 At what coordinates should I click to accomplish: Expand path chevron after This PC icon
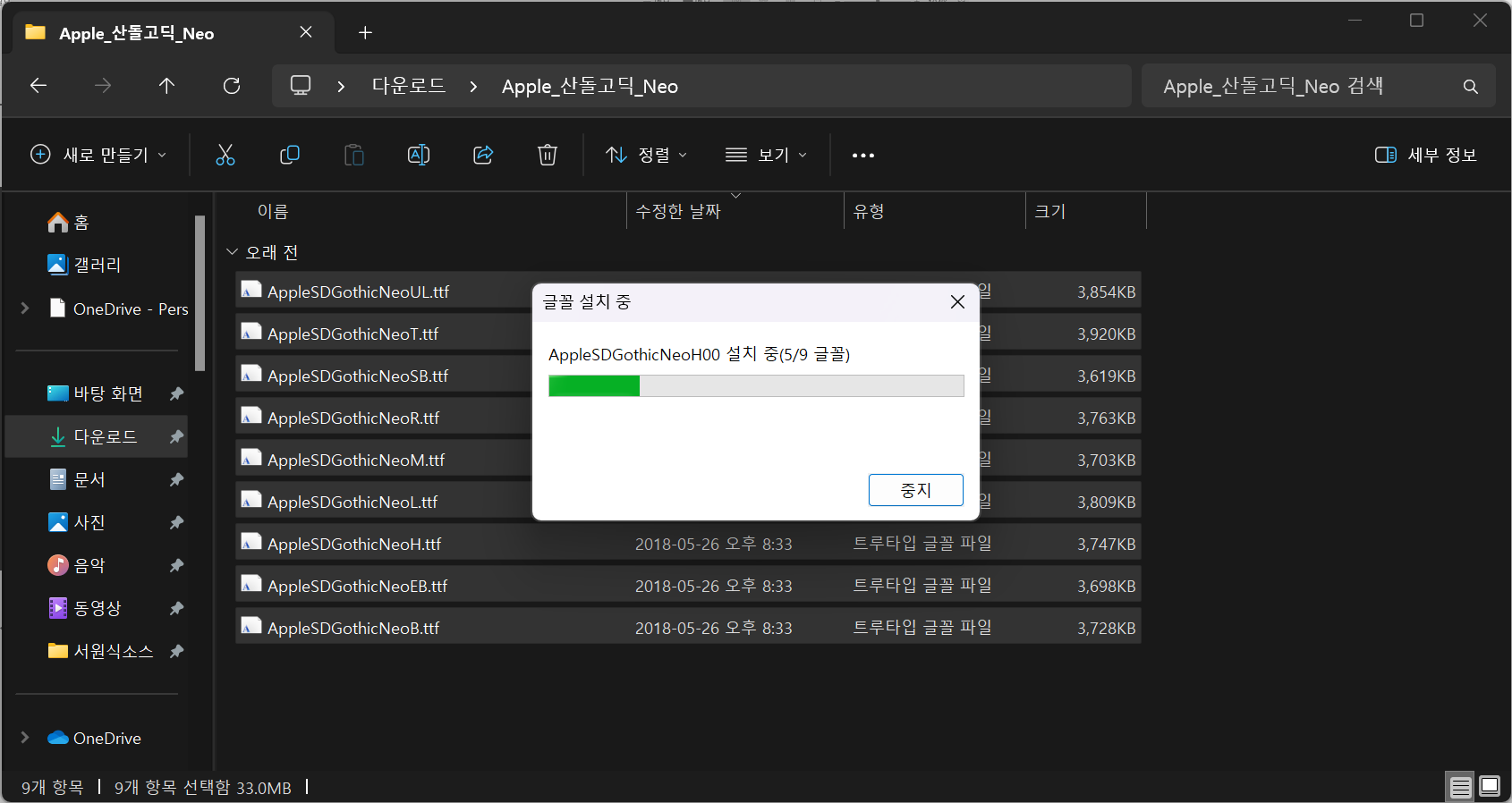[x=341, y=87]
